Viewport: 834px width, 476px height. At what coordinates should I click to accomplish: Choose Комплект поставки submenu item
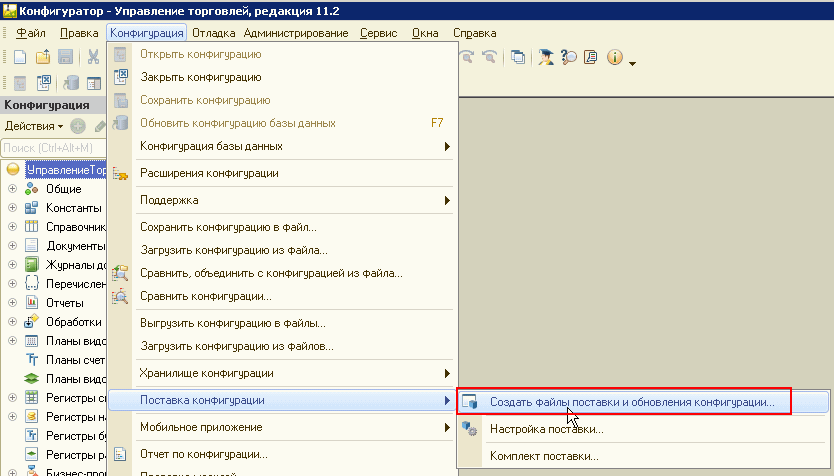tap(643, 456)
